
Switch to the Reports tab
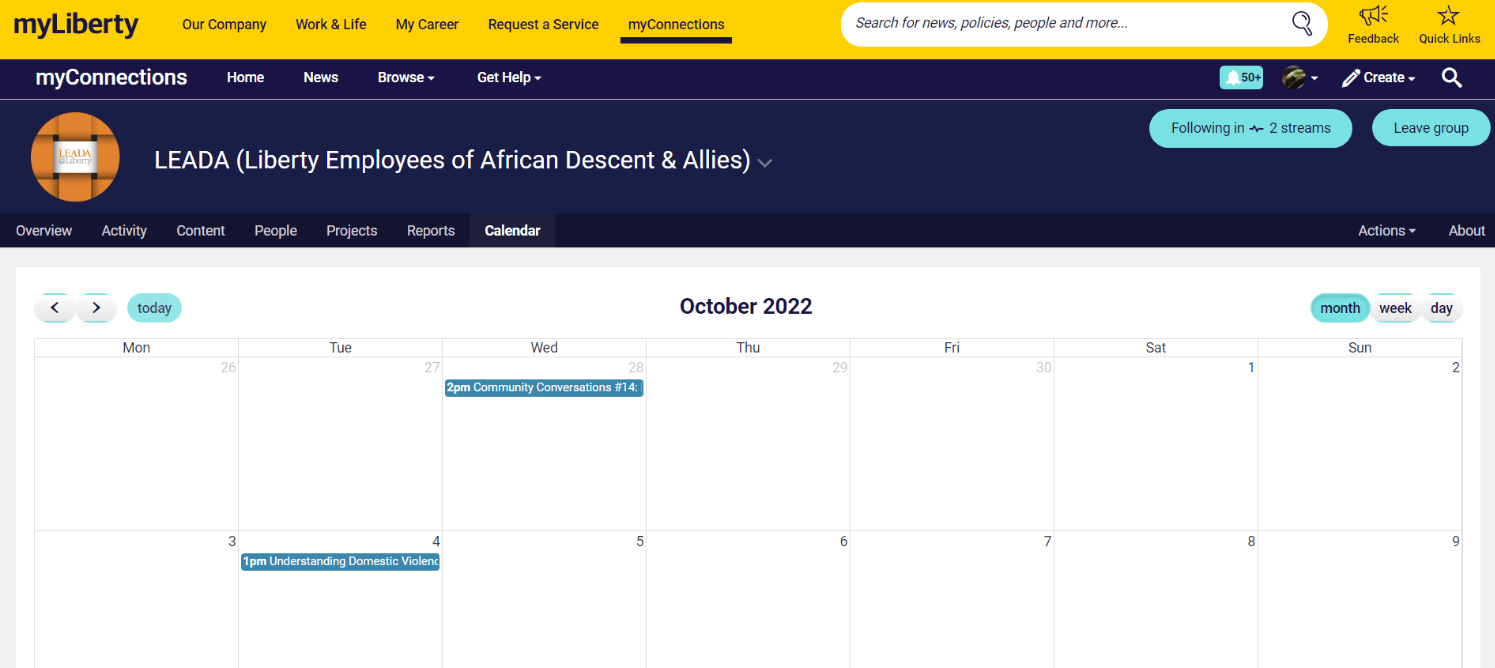coord(431,230)
